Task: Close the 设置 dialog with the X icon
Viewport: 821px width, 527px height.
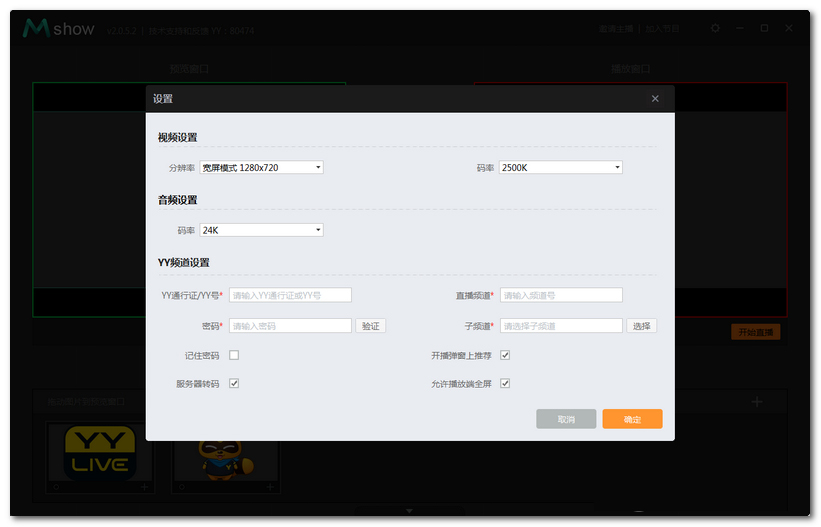Action: [655, 99]
